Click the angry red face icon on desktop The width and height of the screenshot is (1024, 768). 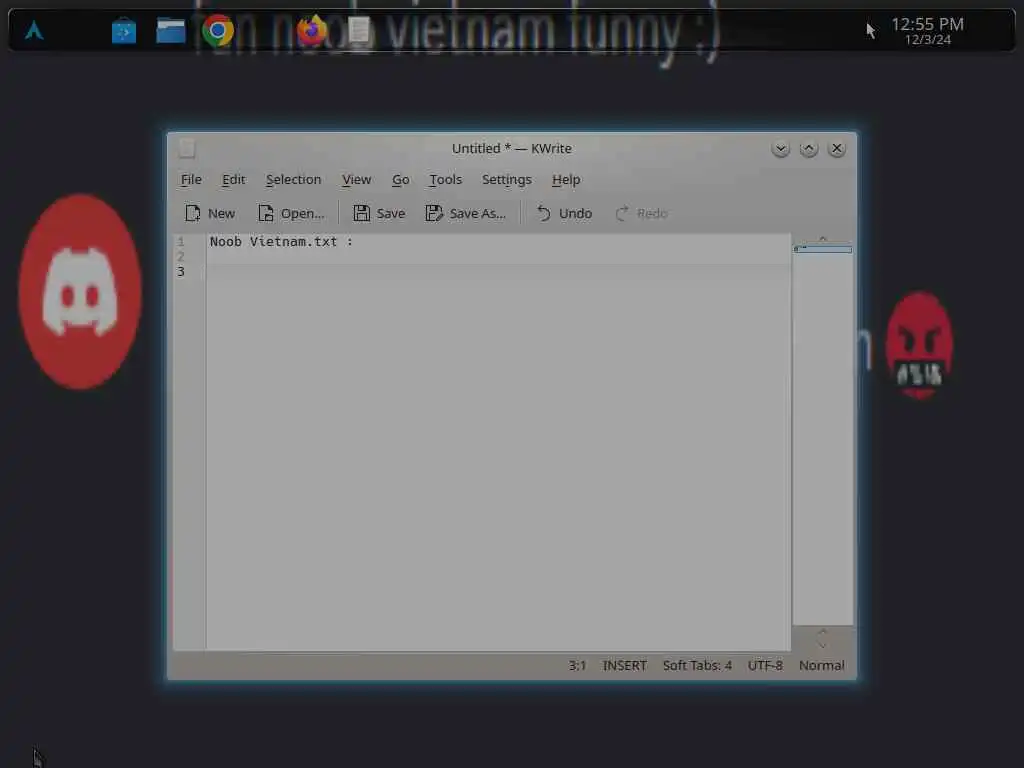pos(919,345)
